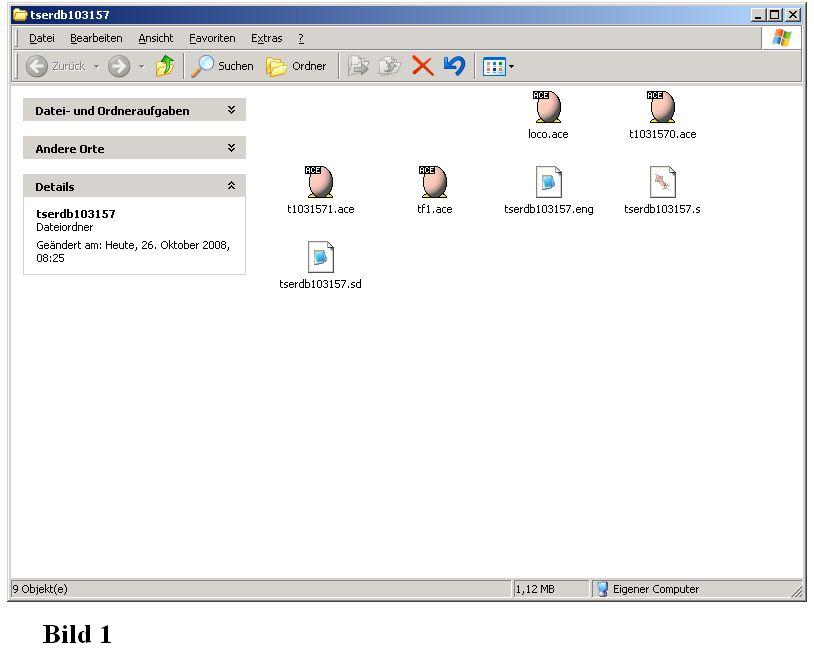Select the tserdb103157.eng file
The width and height of the screenshot is (814, 661).
coord(548,182)
